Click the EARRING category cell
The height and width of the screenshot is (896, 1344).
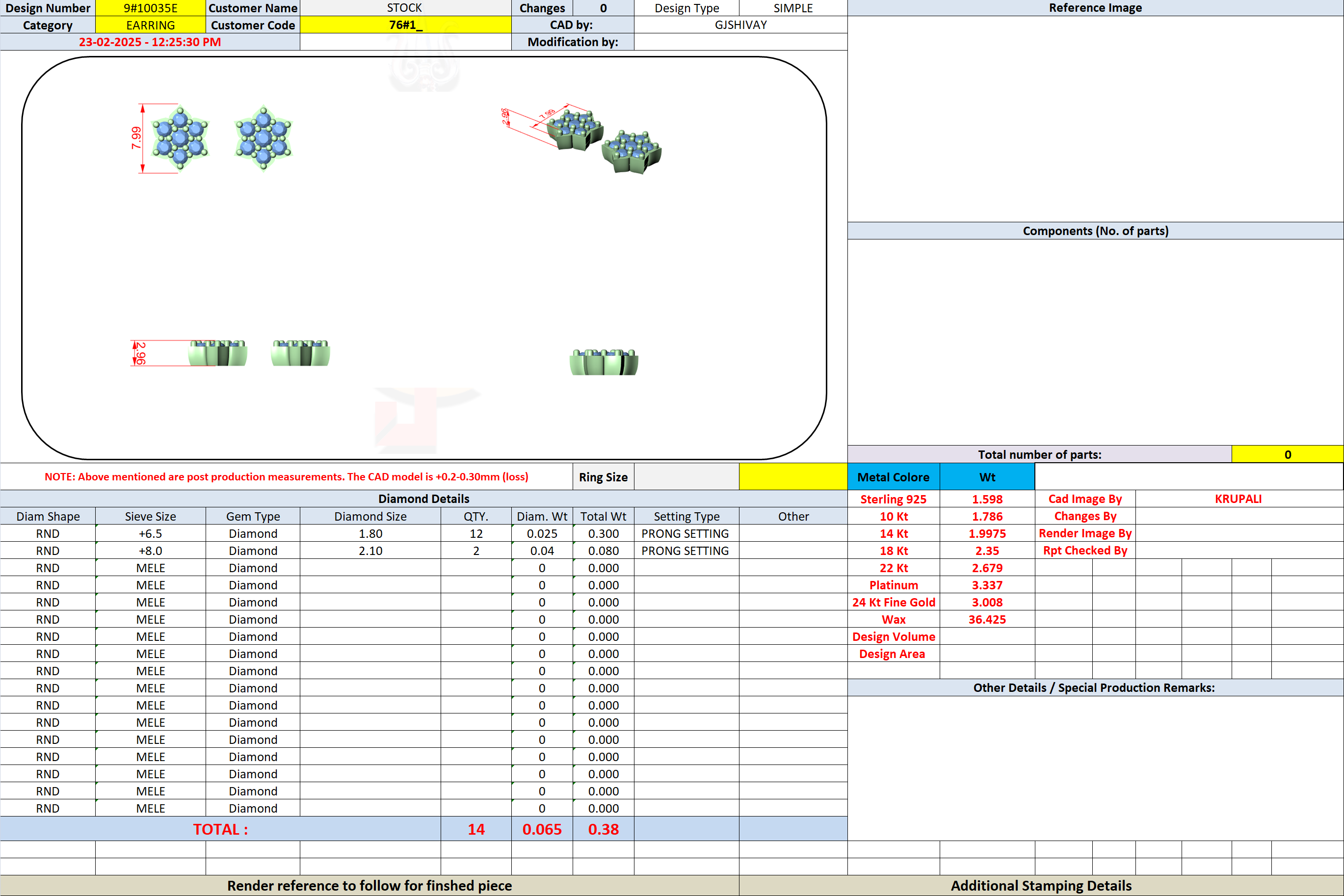pyautogui.click(x=150, y=25)
